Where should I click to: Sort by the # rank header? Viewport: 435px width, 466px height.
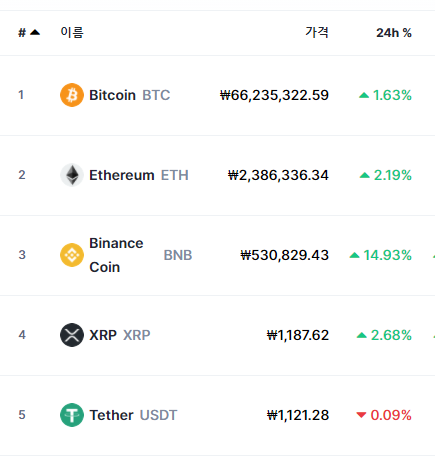pos(22,33)
